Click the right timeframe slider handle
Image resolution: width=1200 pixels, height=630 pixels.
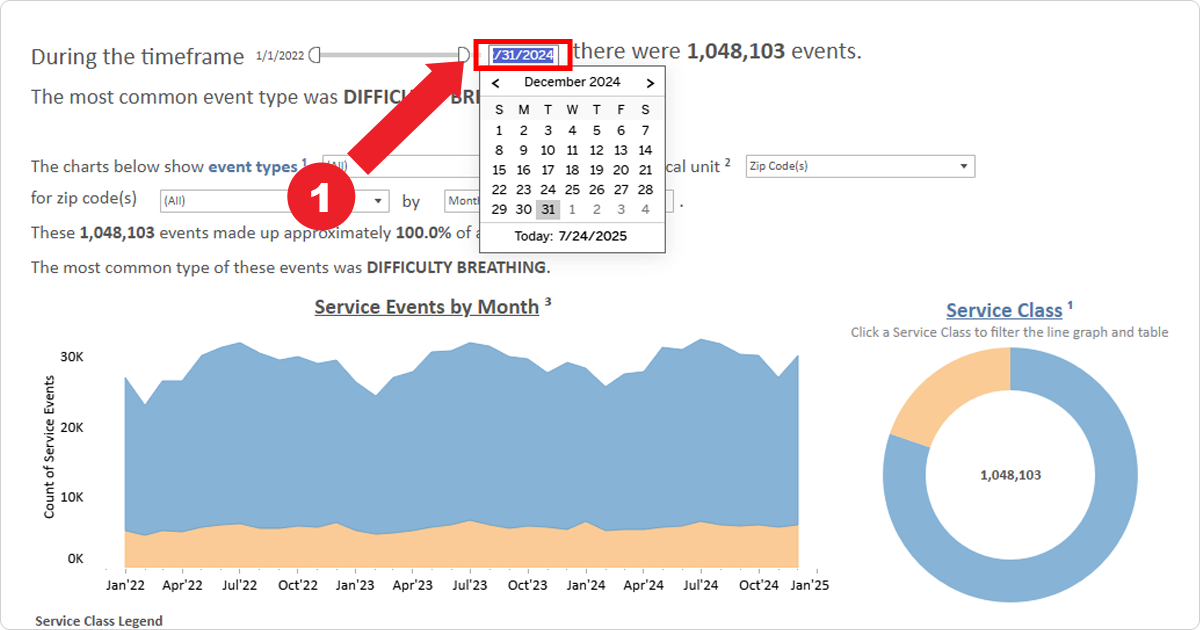[463, 55]
